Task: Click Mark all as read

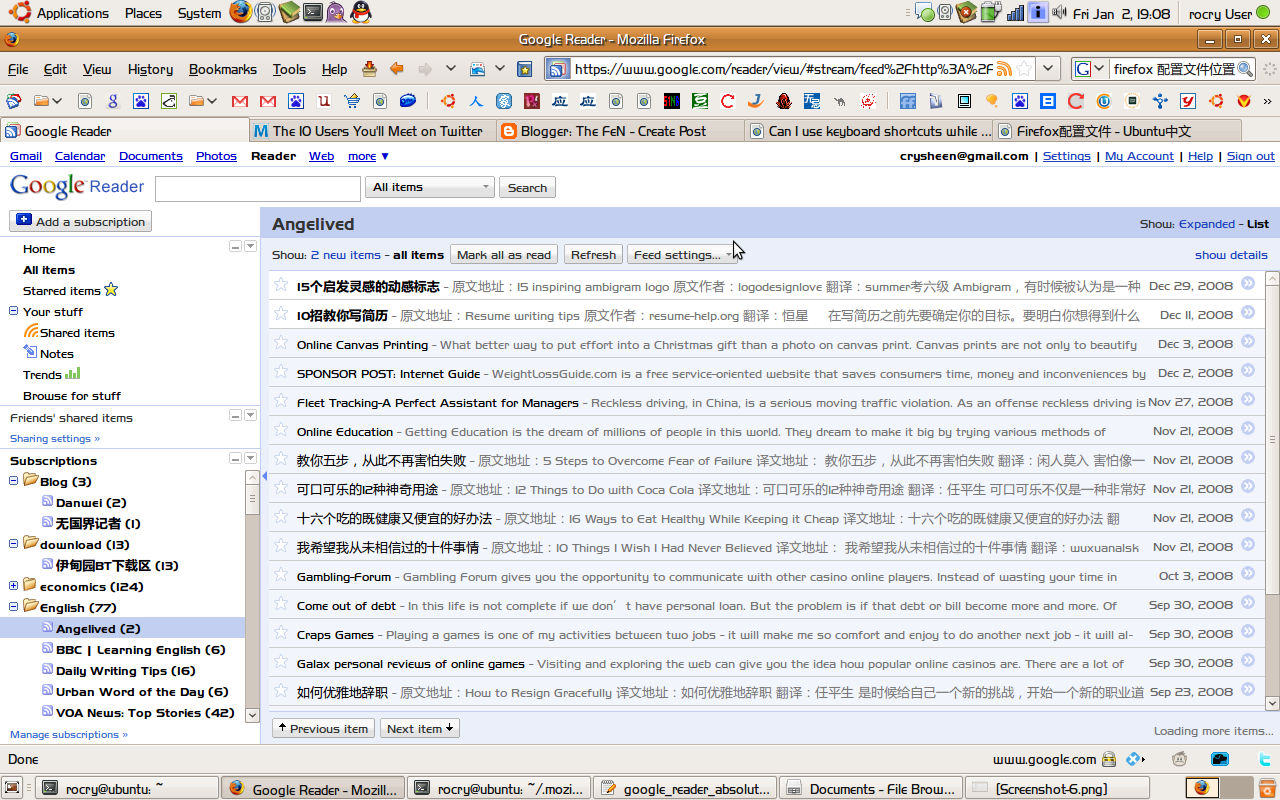Action: [x=504, y=255]
